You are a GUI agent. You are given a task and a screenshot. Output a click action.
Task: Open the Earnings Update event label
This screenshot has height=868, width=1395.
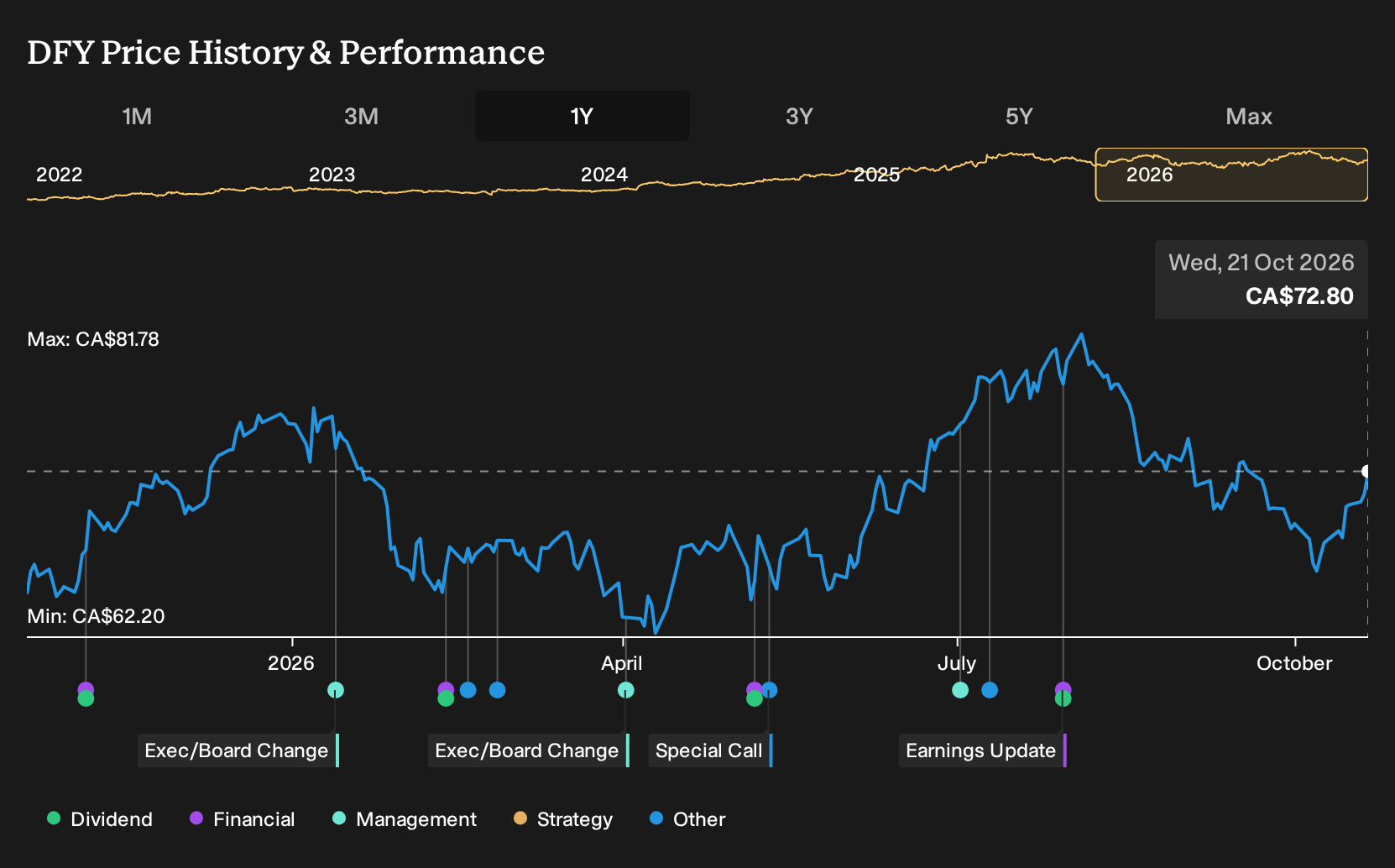pyautogui.click(x=982, y=750)
